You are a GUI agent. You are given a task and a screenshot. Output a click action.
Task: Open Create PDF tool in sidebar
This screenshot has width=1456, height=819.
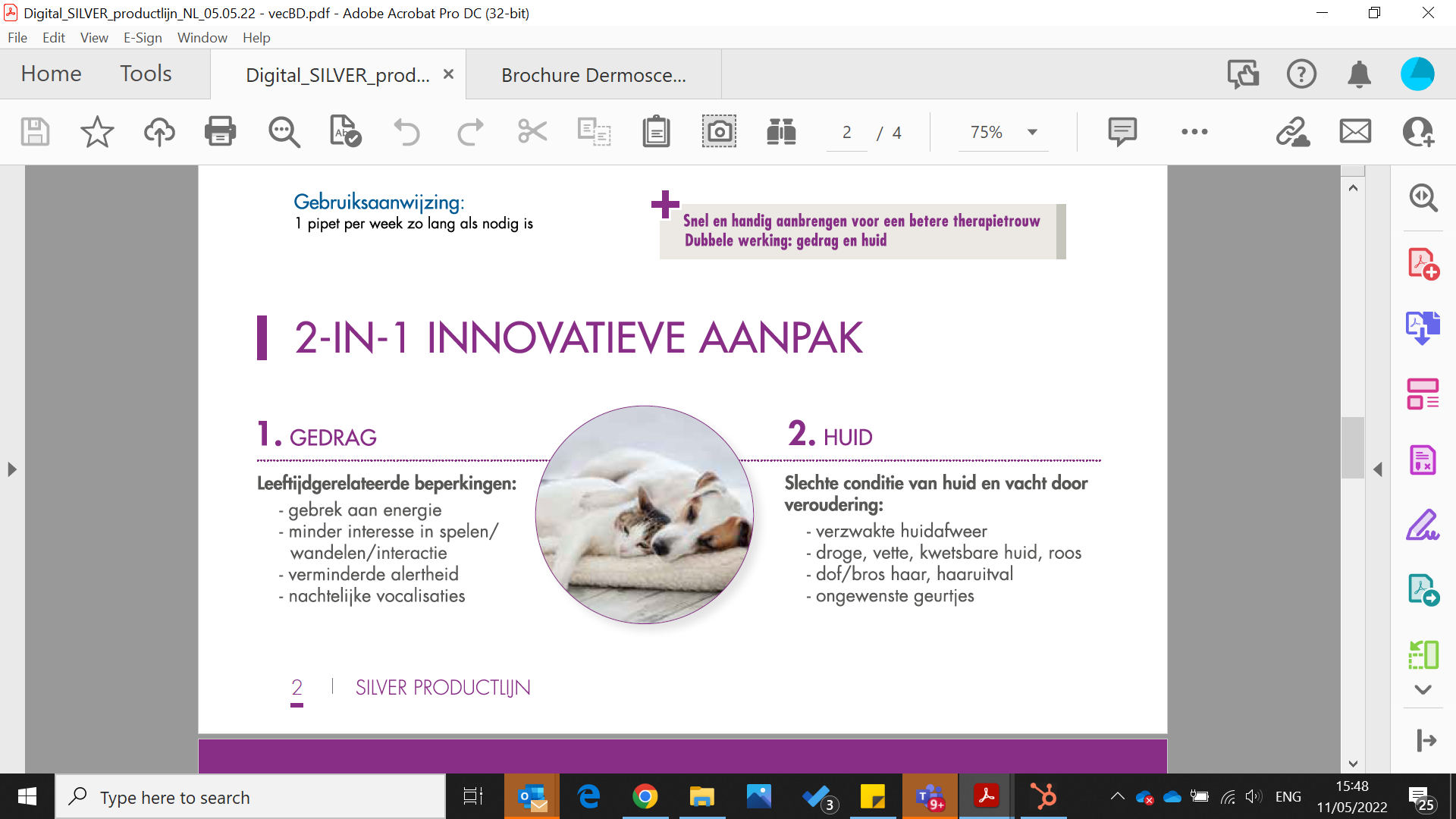point(1423,264)
